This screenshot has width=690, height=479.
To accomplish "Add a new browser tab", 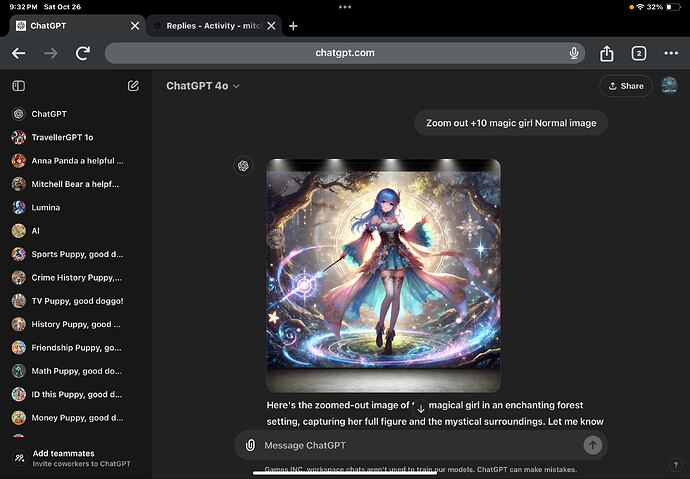I will click(x=293, y=26).
